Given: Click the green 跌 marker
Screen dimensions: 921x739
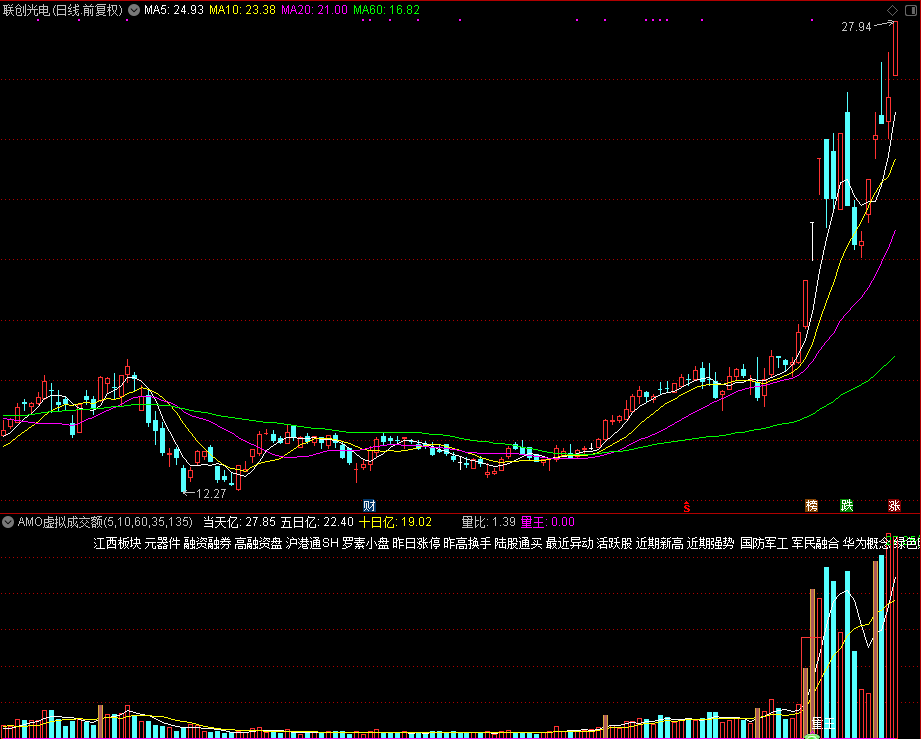Looking at the screenshot, I should point(846,506).
